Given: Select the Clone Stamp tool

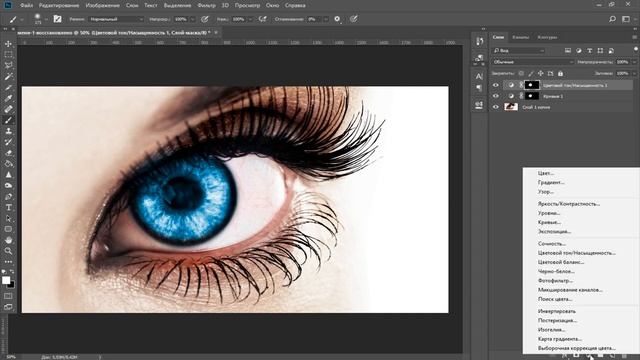Looking at the screenshot, I should pos(8,131).
